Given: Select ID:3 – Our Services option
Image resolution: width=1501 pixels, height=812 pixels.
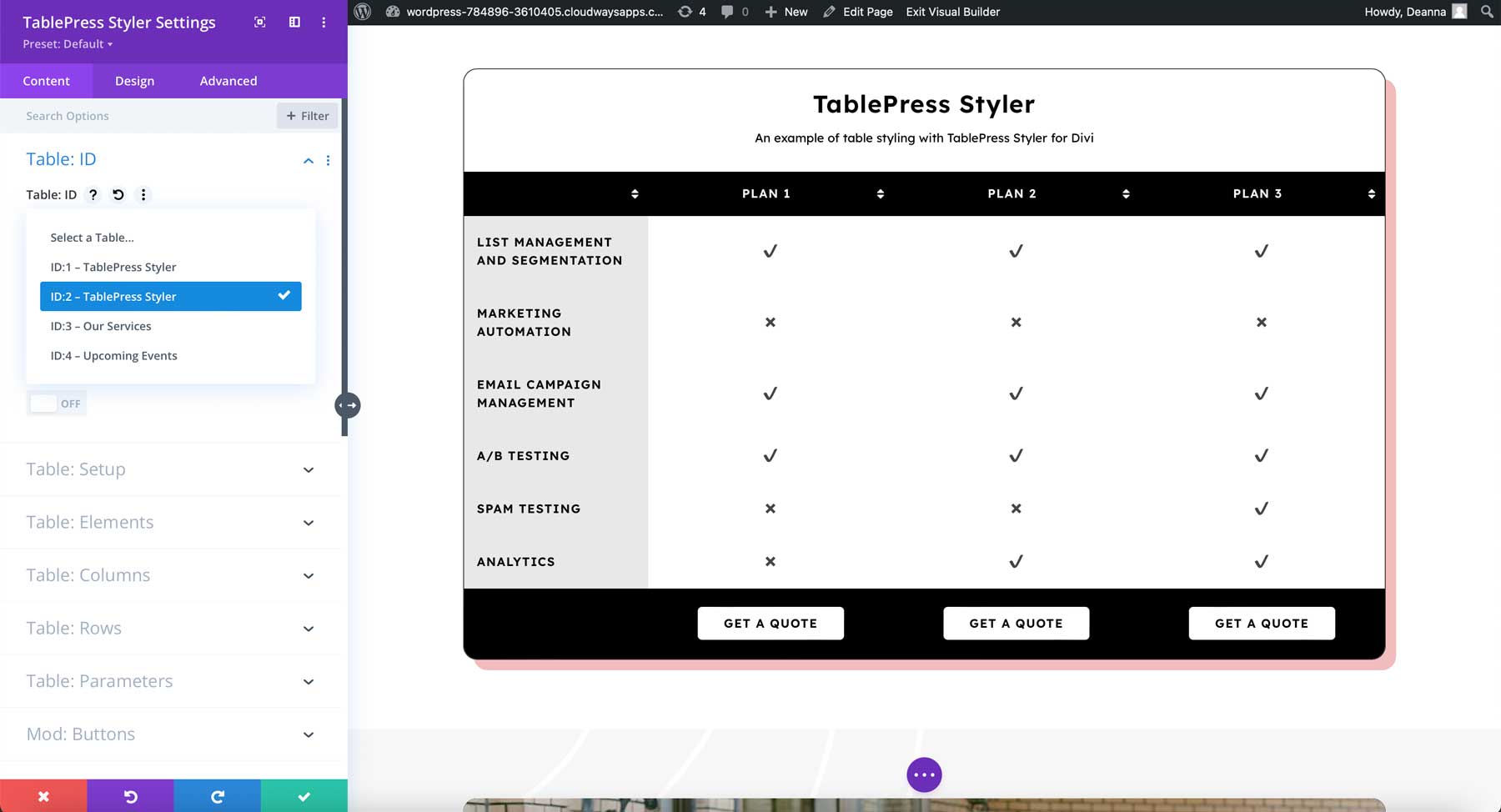Looking at the screenshot, I should coord(170,326).
